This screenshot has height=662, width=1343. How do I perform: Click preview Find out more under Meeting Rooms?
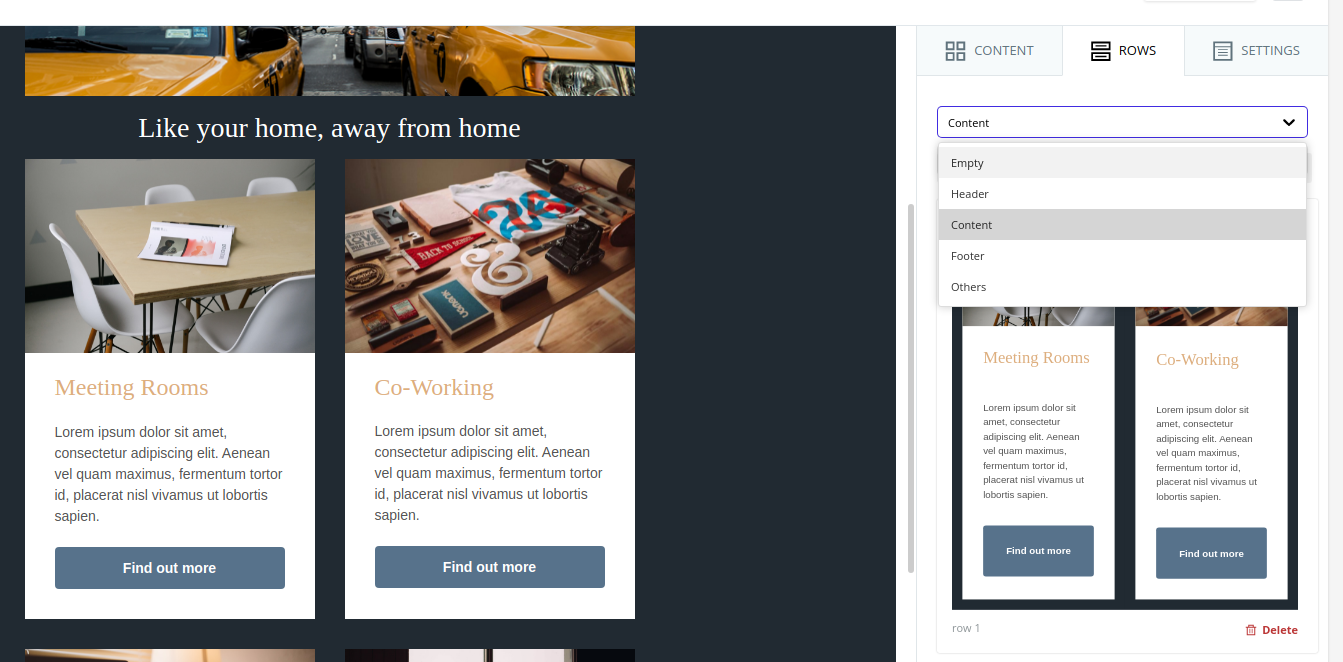click(x=1038, y=551)
